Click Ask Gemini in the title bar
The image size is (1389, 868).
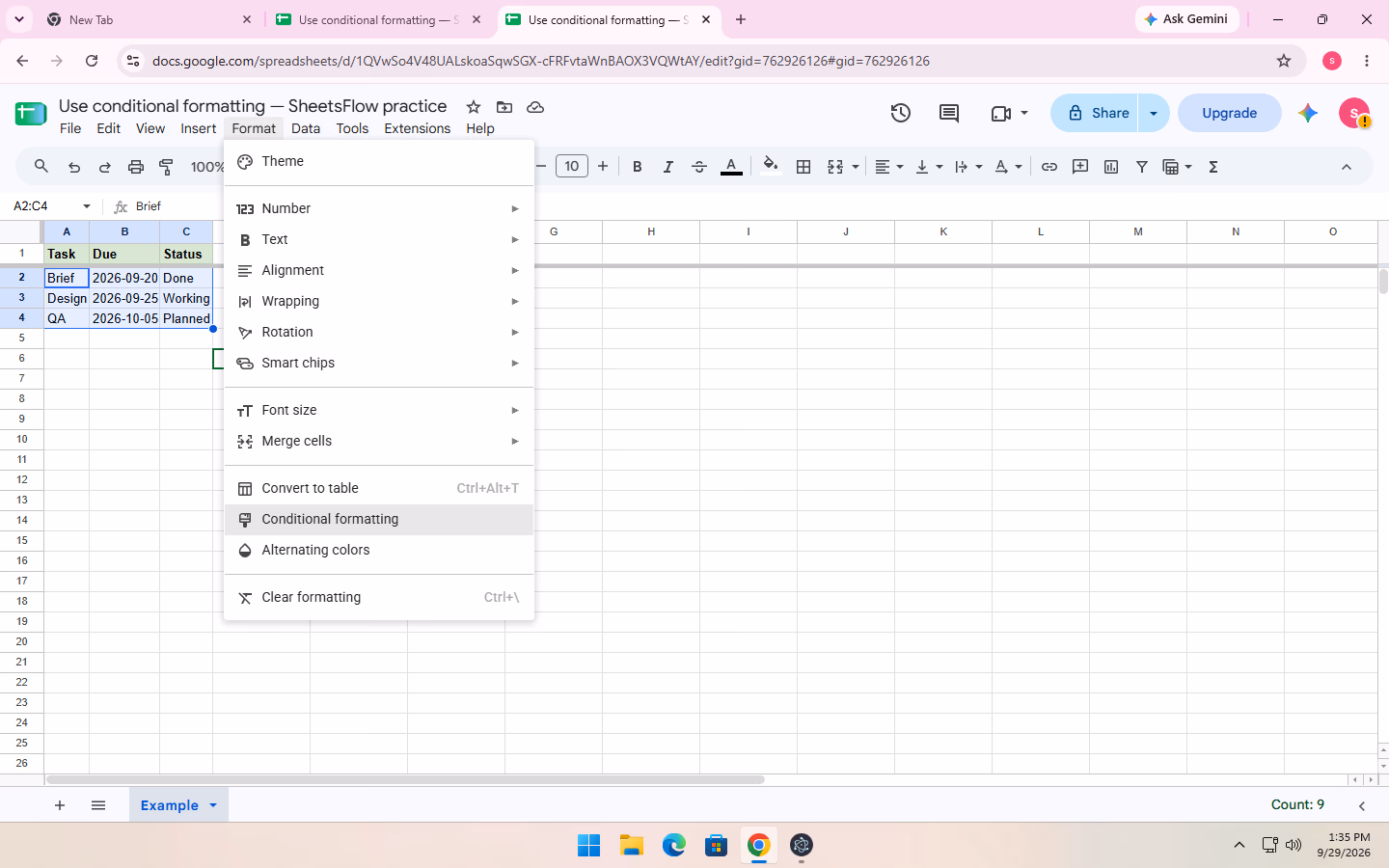[1187, 19]
